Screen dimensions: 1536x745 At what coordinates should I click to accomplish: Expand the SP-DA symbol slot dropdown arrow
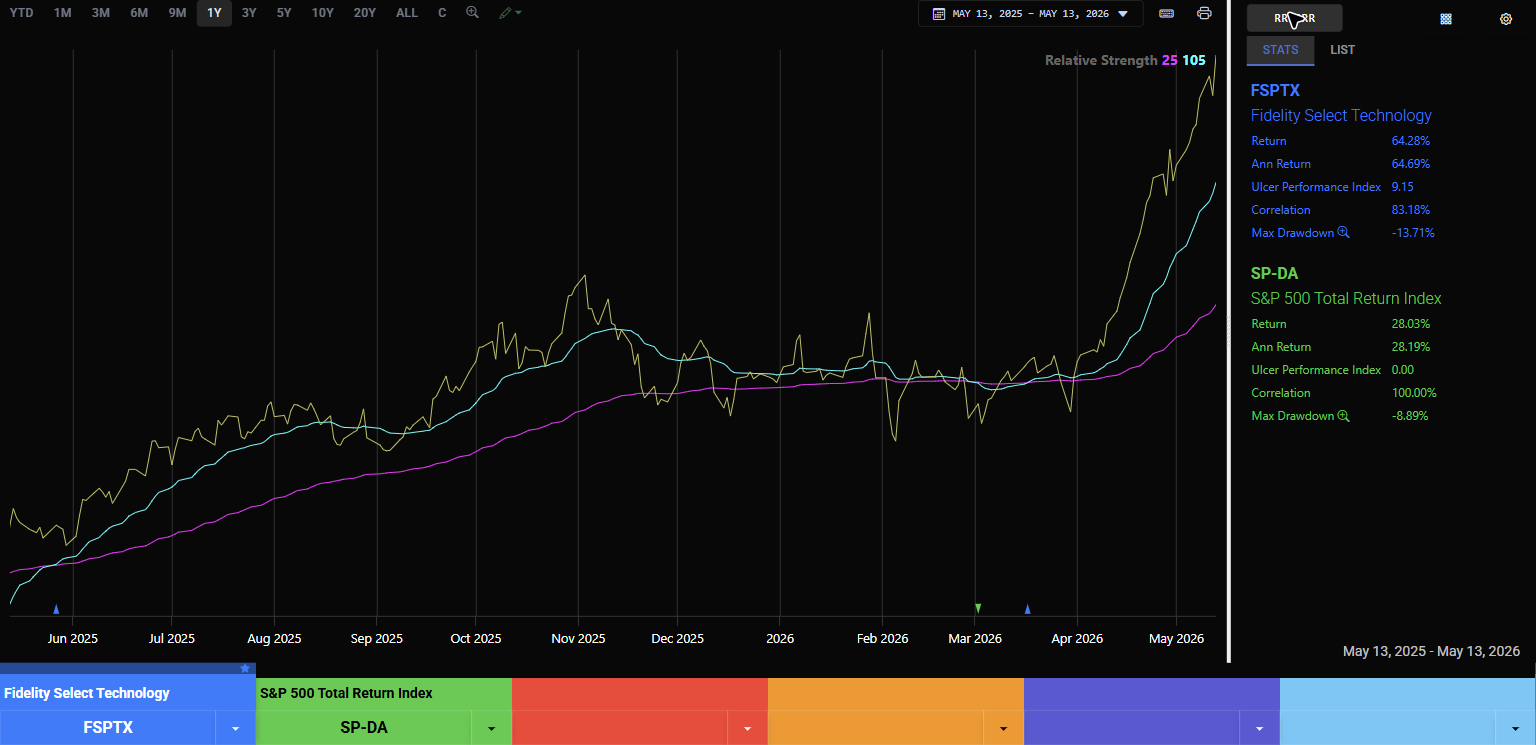point(492,728)
